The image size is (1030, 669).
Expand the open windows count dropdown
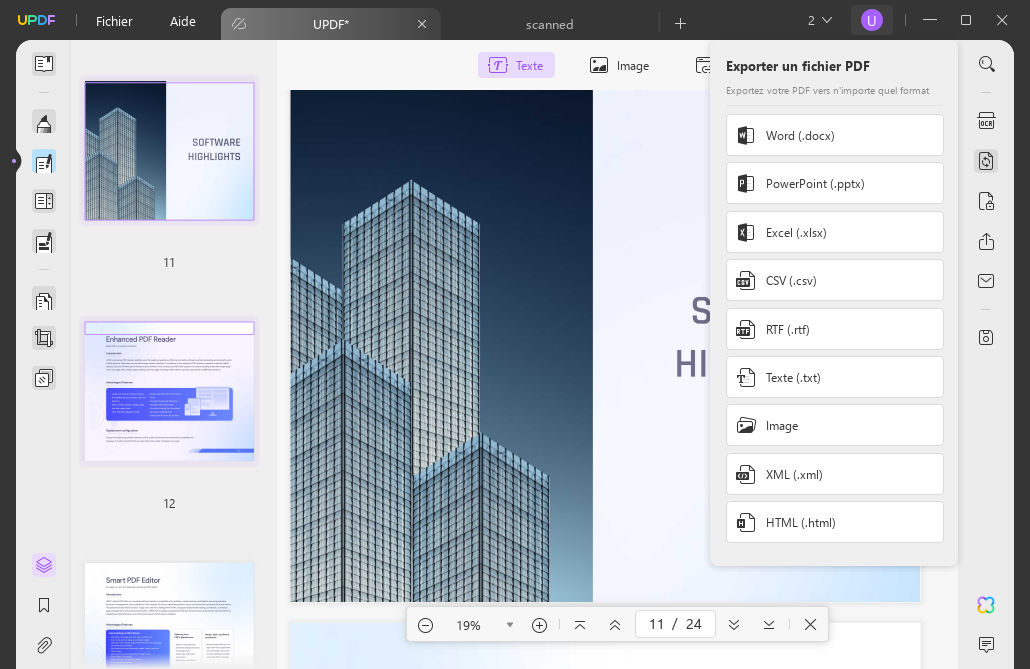[820, 21]
